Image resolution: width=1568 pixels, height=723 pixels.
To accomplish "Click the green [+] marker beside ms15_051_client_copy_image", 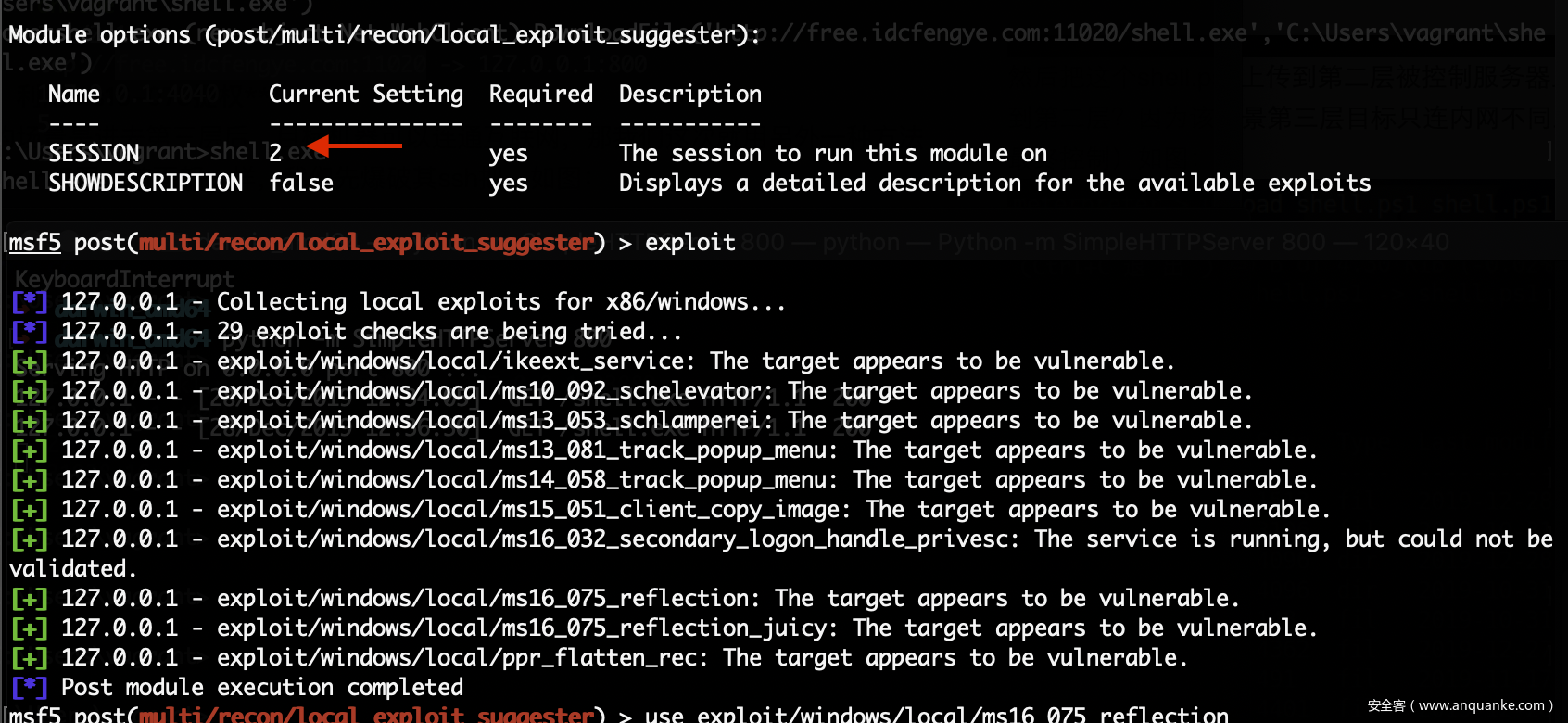I will pyautogui.click(x=30, y=510).
